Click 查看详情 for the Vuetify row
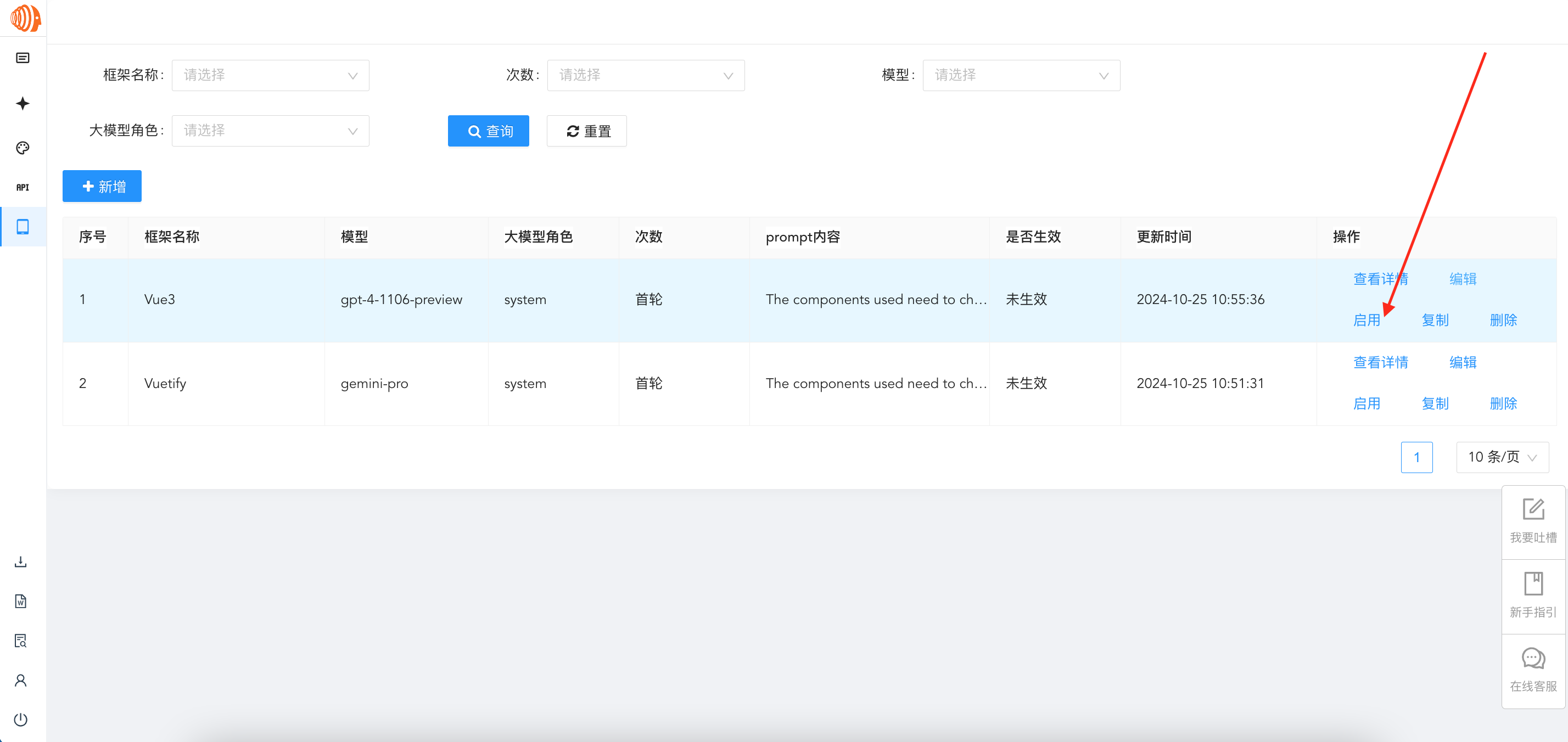The width and height of the screenshot is (1568, 742). coord(1380,363)
